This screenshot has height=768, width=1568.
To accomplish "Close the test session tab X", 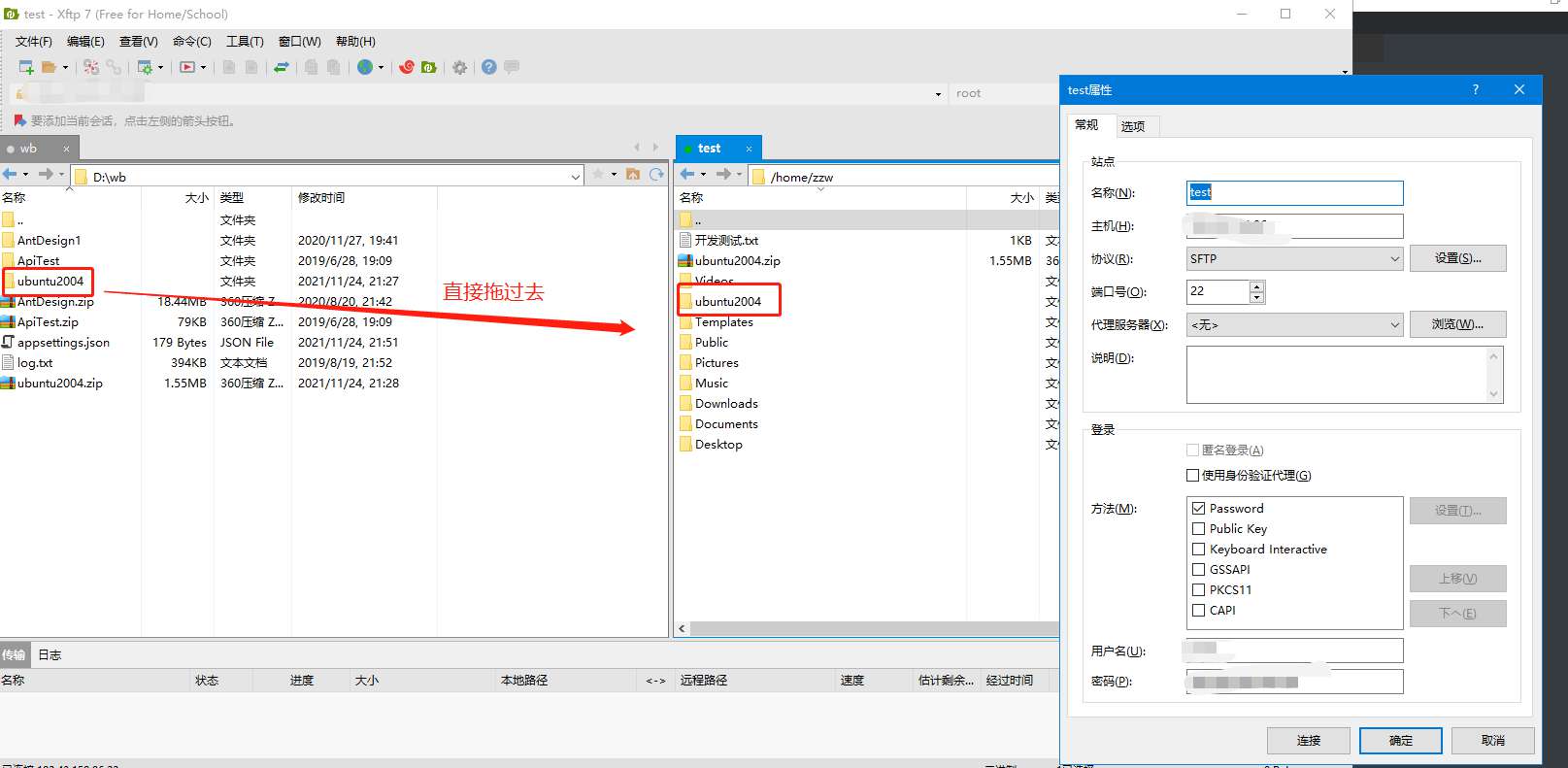I will coord(749,149).
